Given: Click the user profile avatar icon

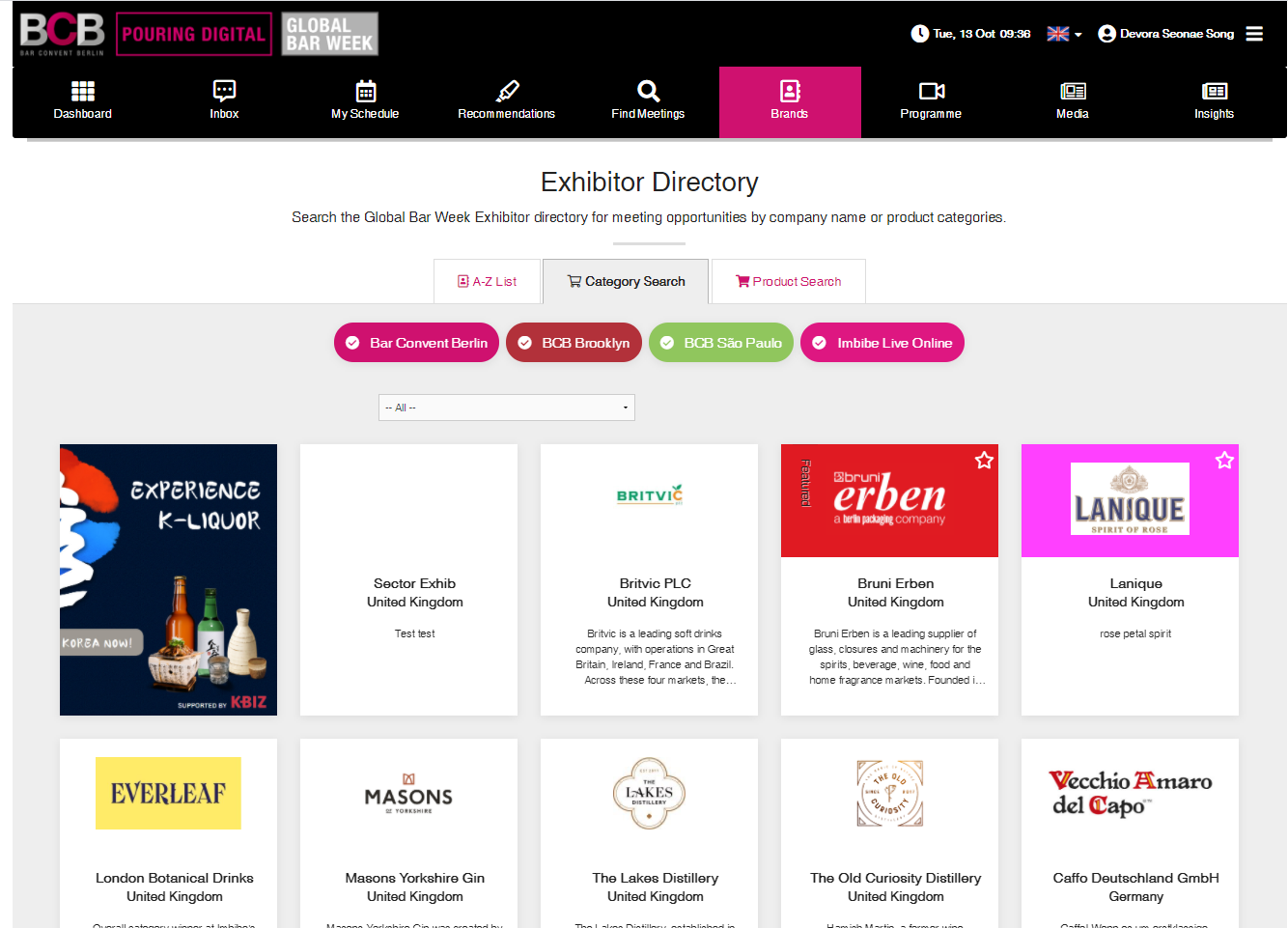Looking at the screenshot, I should click(x=1106, y=34).
